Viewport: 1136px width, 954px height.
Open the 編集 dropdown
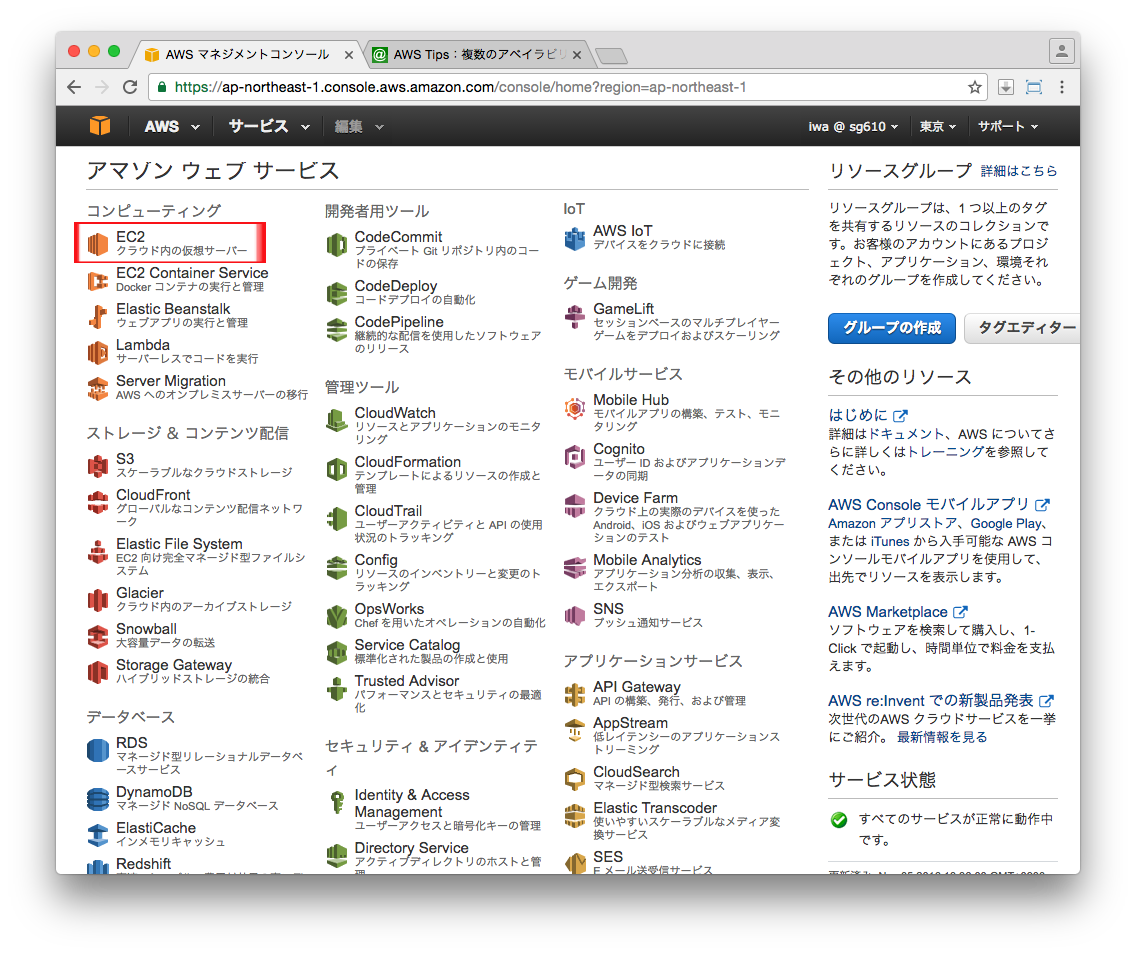point(359,127)
